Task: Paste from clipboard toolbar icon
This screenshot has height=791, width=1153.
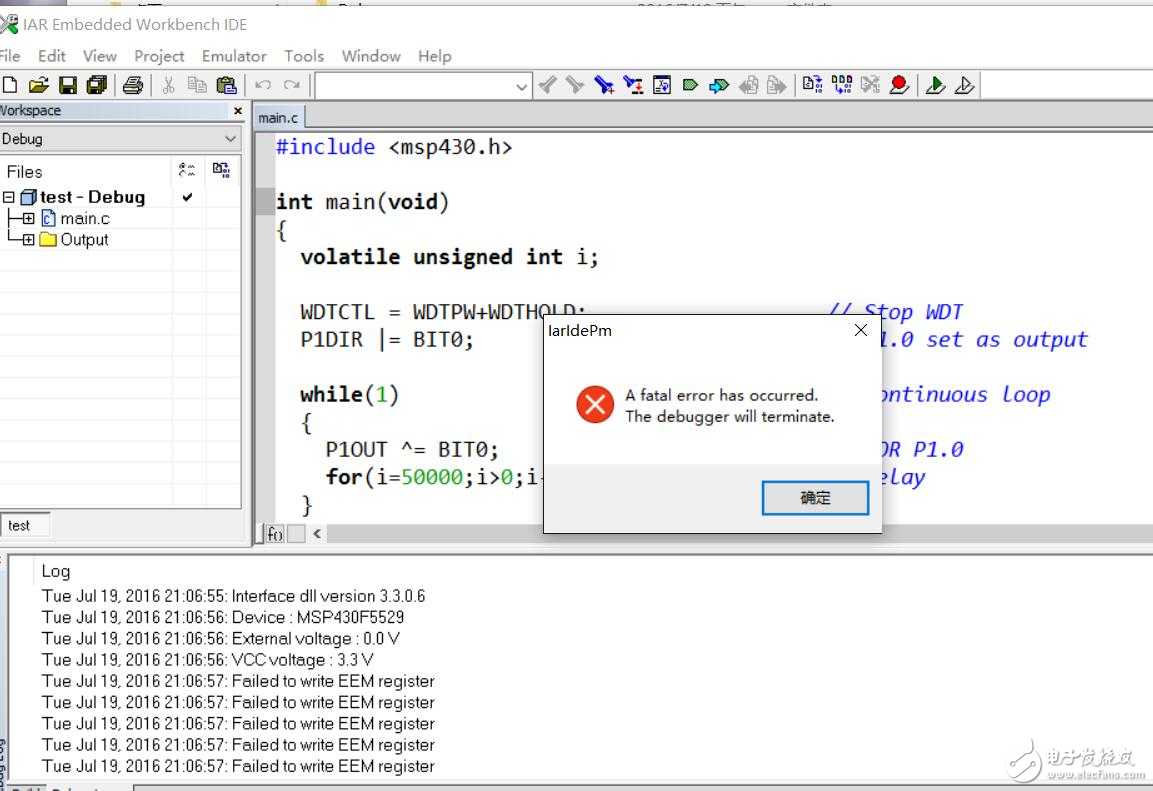Action: pos(226,85)
